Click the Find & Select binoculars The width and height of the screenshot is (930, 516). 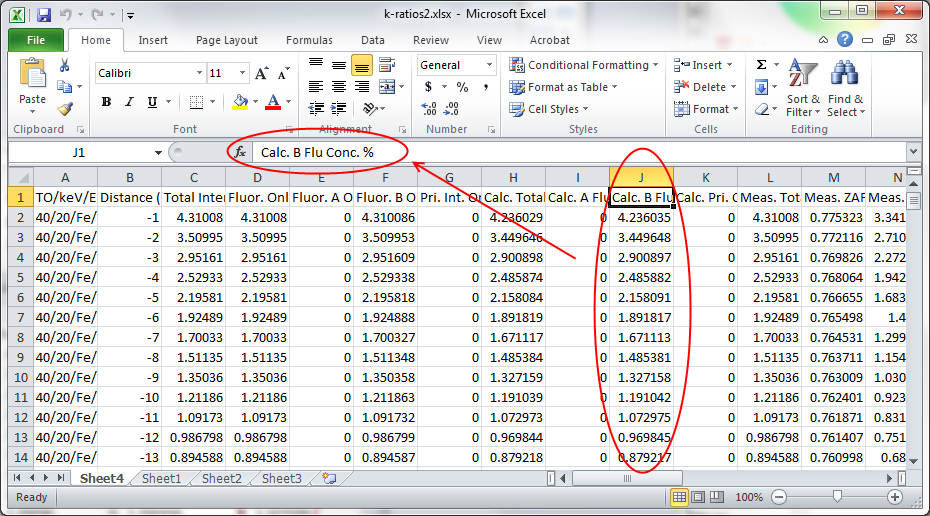(x=845, y=88)
